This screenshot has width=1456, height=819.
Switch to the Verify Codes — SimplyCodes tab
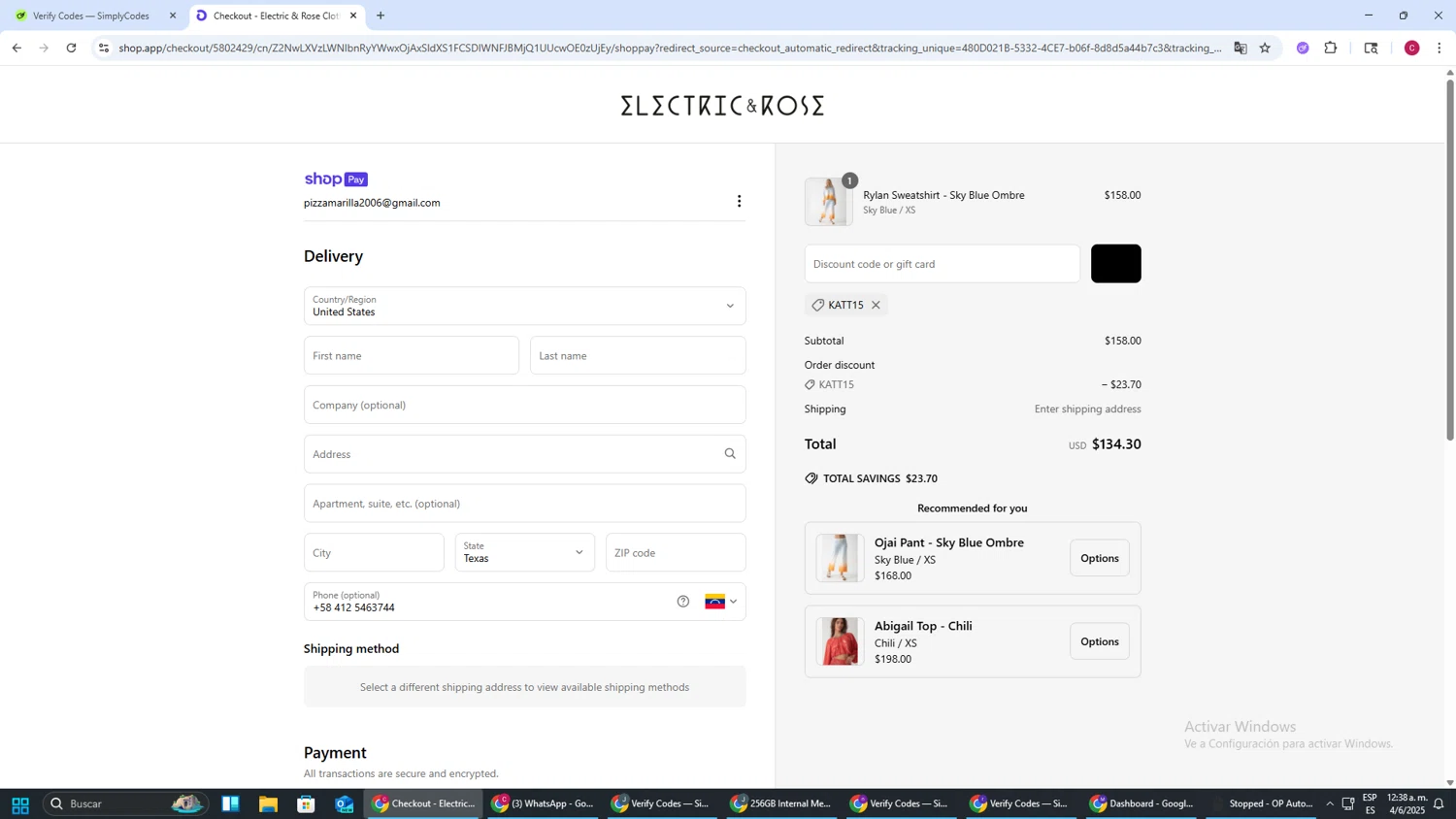90,16
